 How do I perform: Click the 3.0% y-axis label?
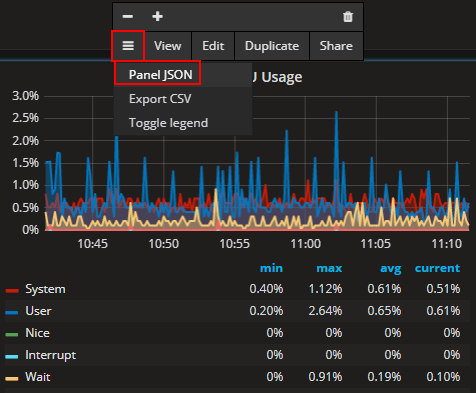click(x=25, y=96)
